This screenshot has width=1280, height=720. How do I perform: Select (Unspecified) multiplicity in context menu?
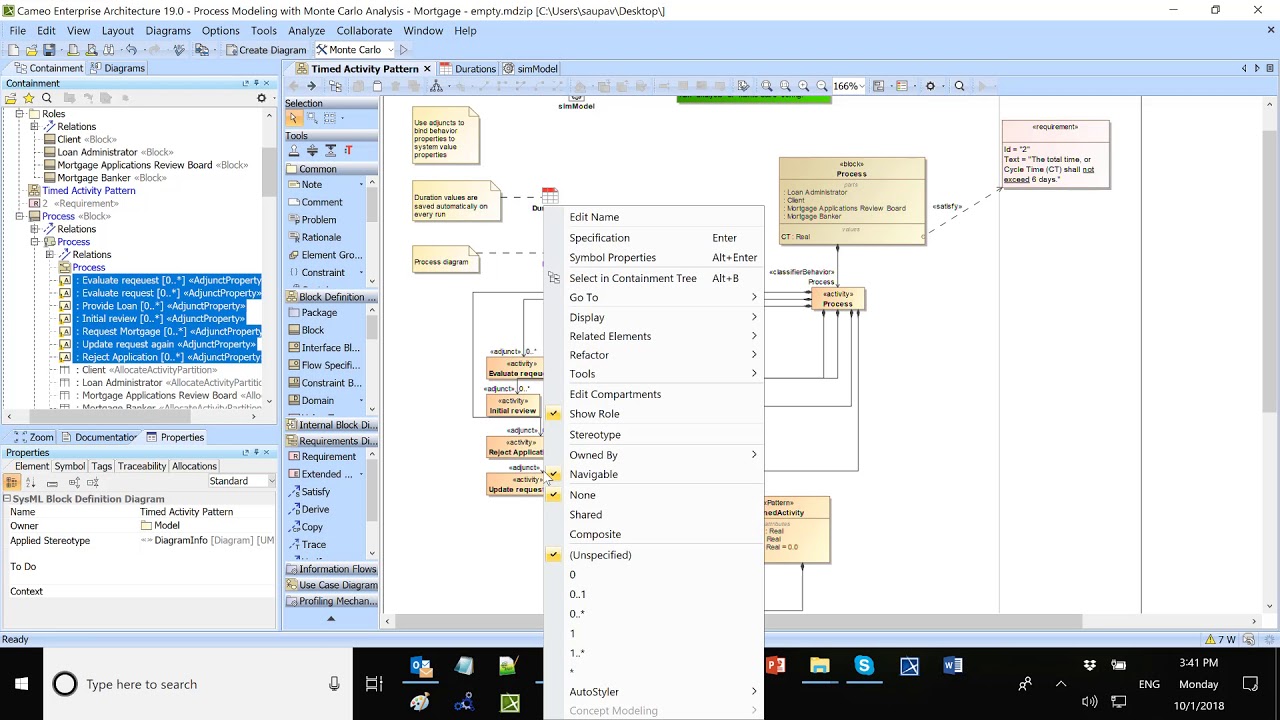(x=654, y=555)
